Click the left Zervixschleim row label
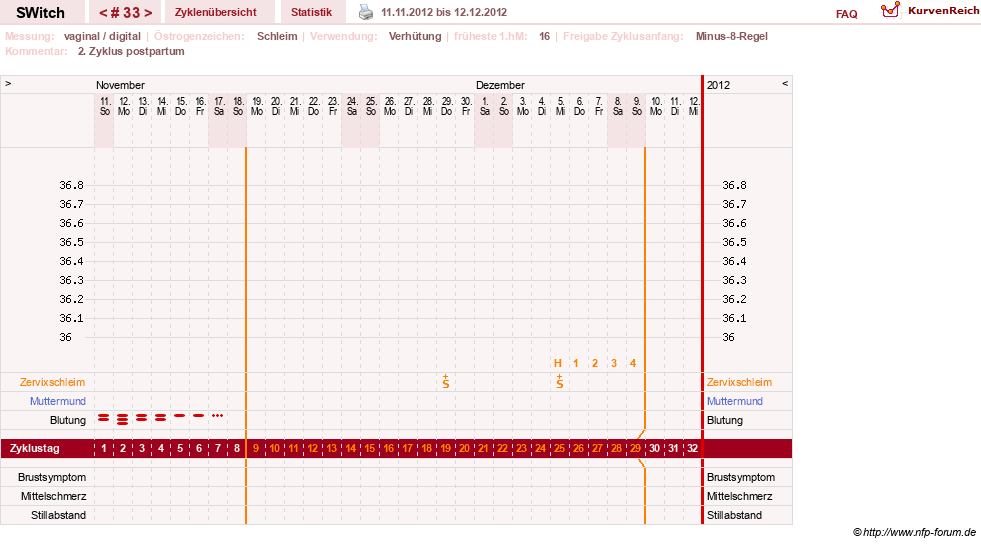981x544 pixels. [x=53, y=382]
